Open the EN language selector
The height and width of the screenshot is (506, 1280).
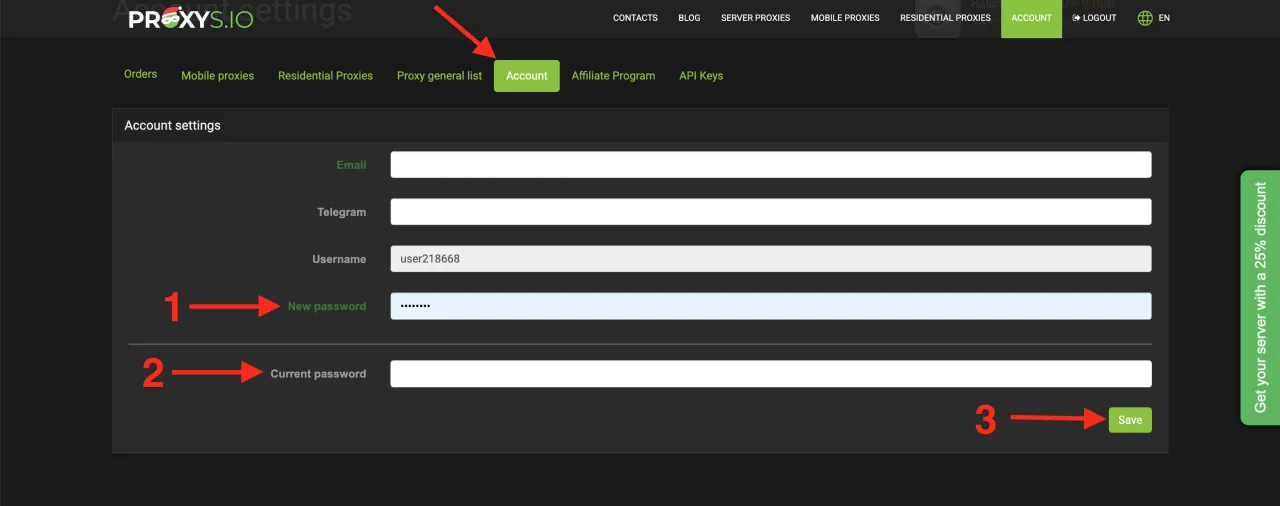(1164, 18)
